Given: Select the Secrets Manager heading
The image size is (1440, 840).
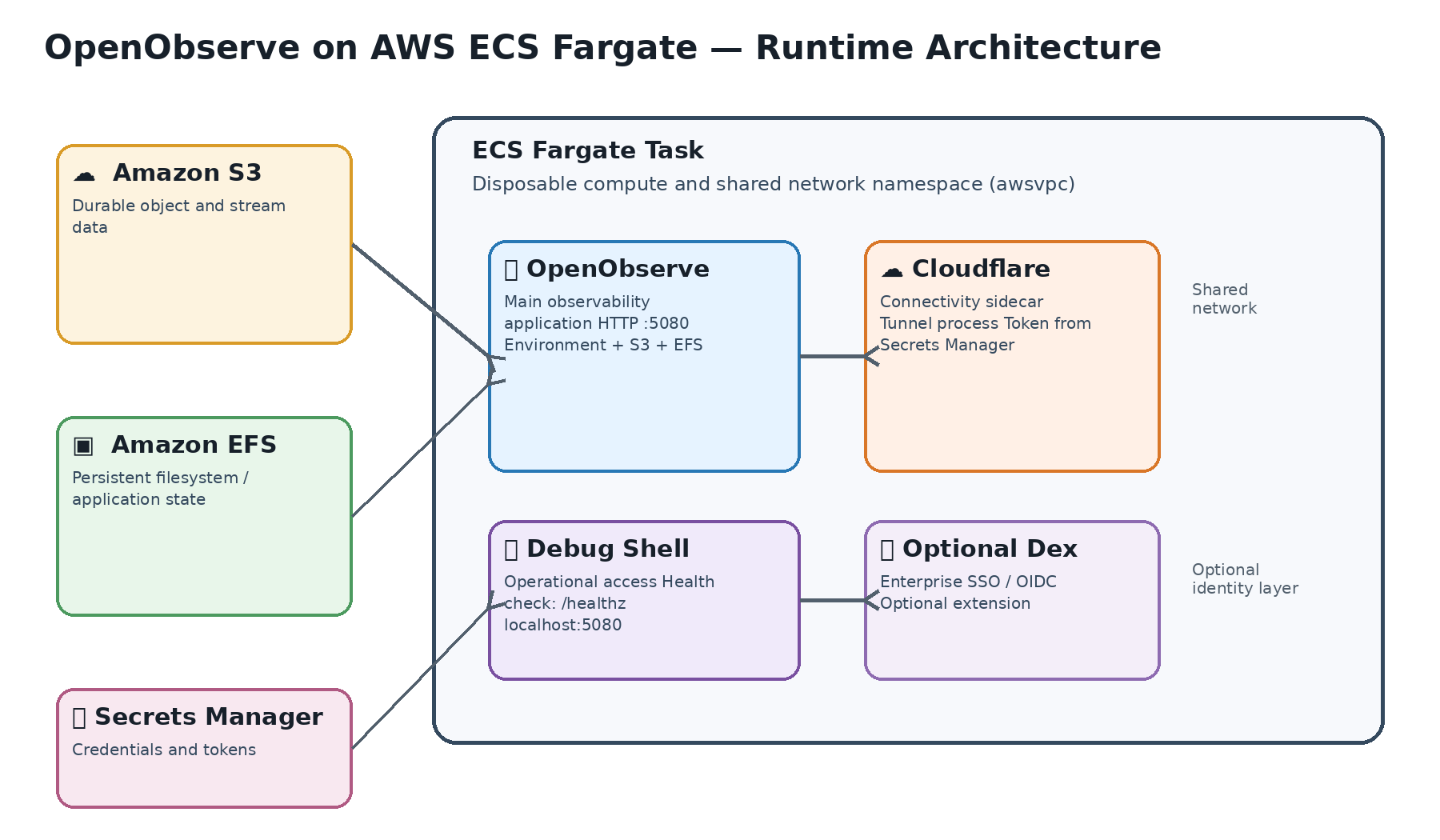Looking at the screenshot, I should [x=209, y=717].
